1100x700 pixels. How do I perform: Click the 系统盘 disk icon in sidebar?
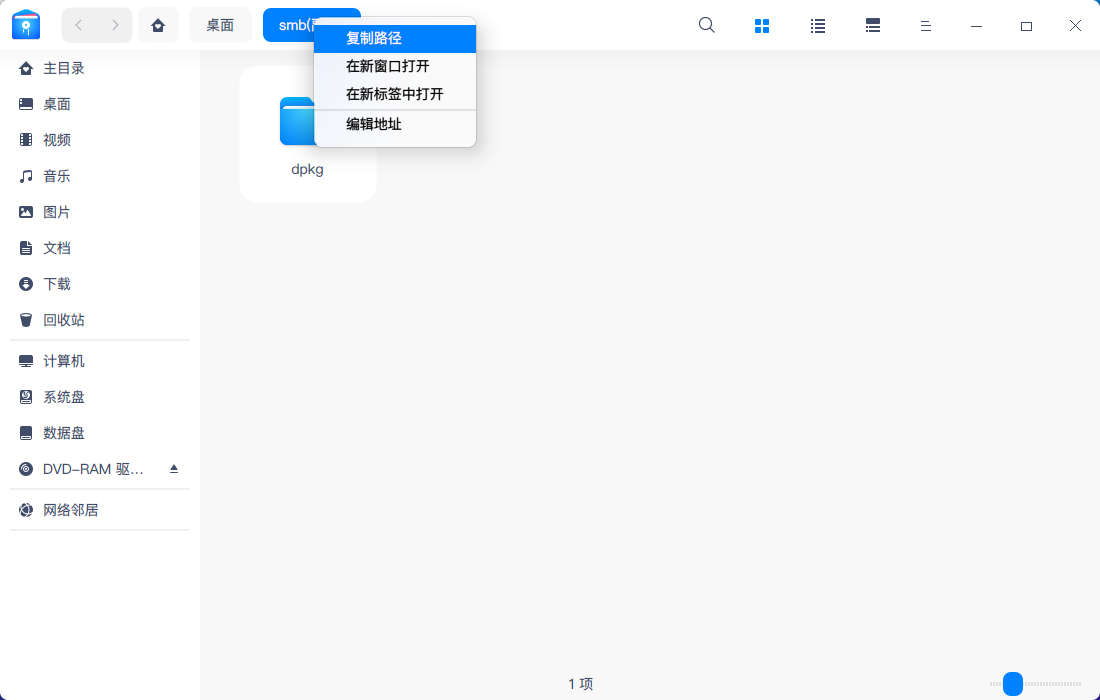(26, 397)
